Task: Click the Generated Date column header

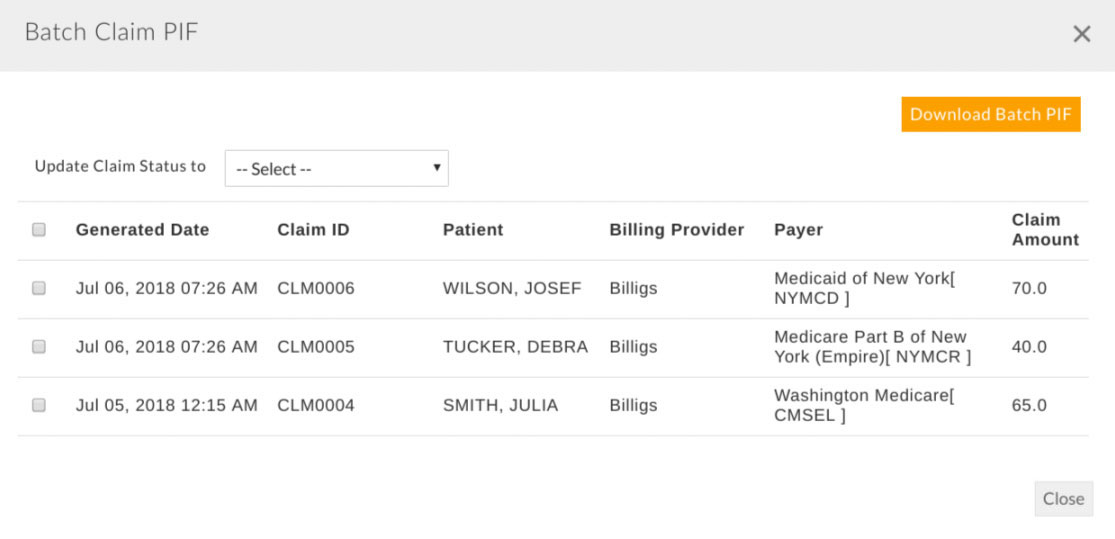Action: coord(142,230)
